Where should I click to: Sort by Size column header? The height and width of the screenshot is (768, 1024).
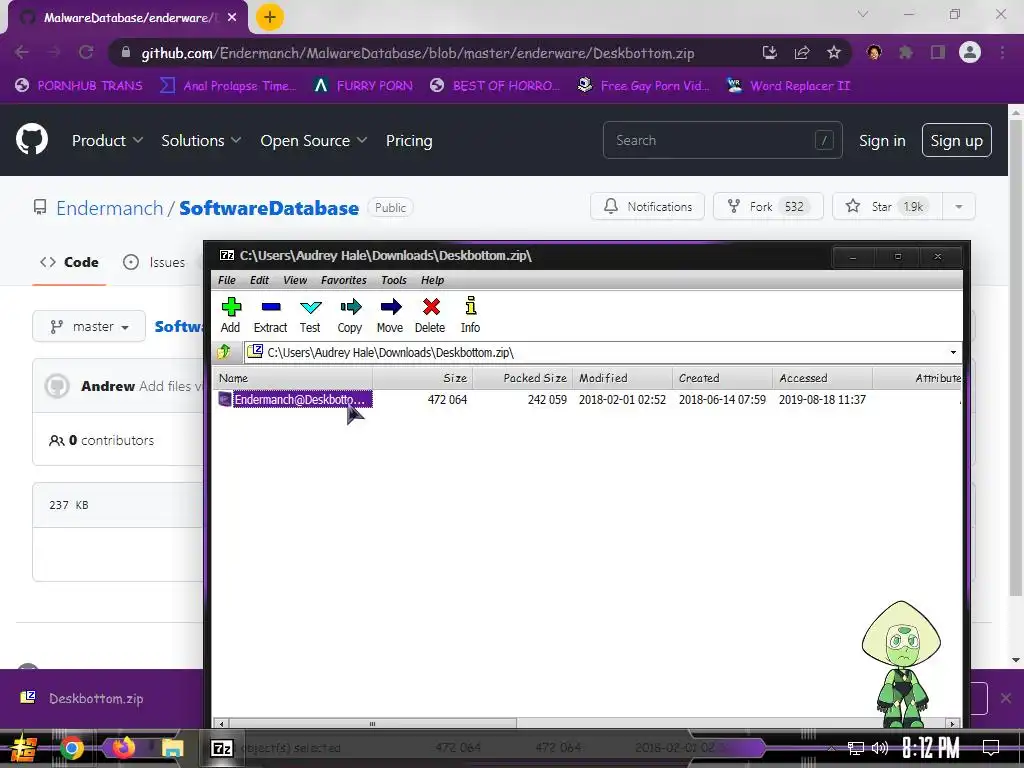pos(423,378)
